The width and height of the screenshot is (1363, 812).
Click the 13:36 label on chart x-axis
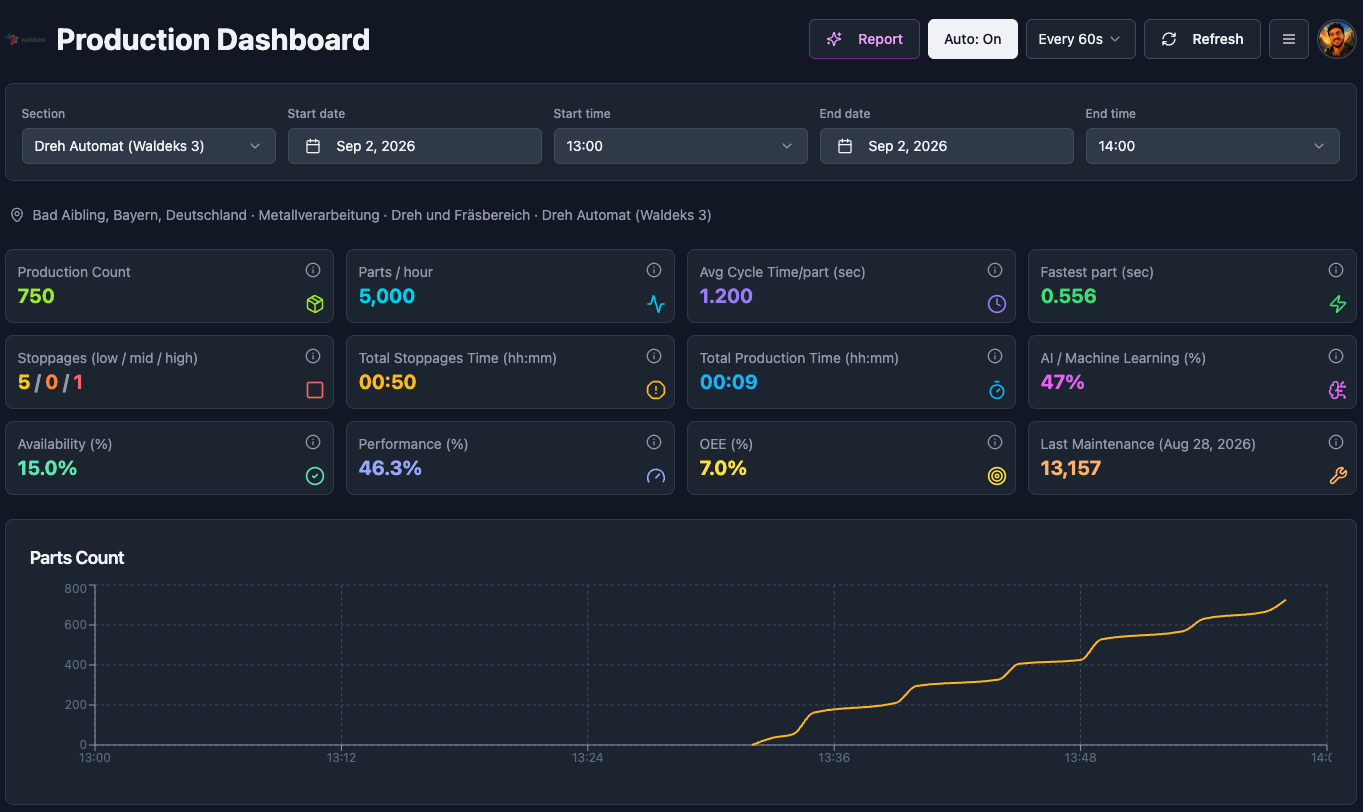833,758
